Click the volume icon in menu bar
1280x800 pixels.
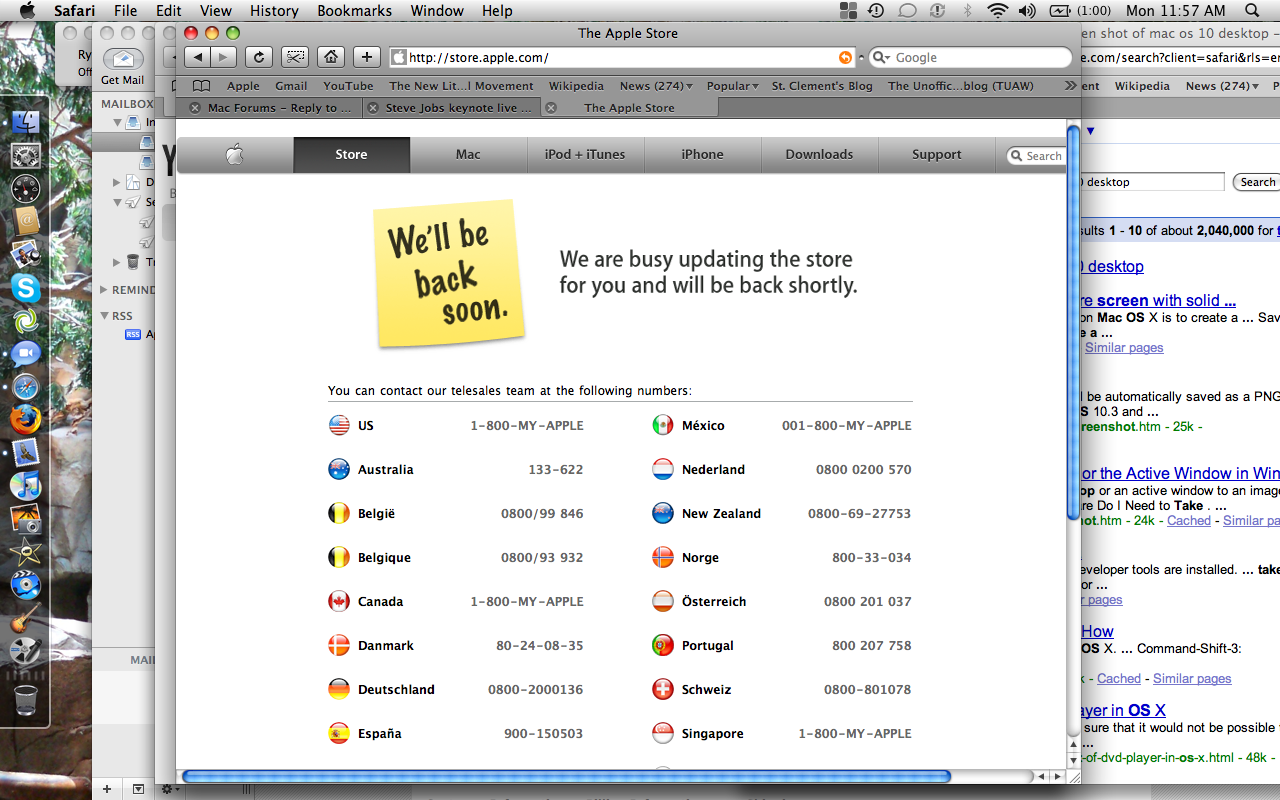[x=1027, y=11]
